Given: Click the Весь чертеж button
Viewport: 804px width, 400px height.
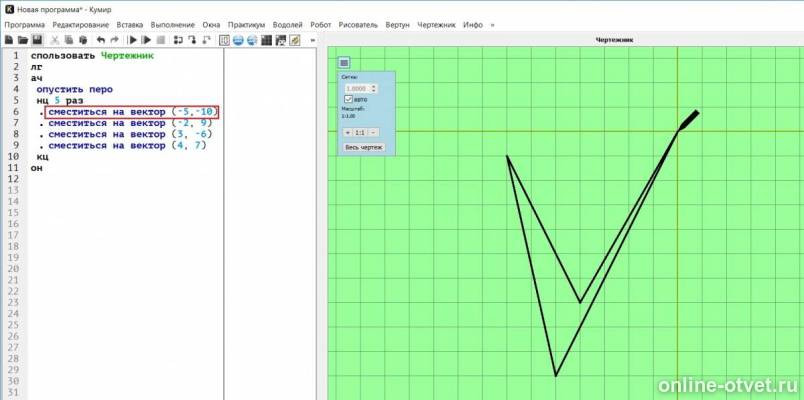Looking at the screenshot, I should pos(364,147).
